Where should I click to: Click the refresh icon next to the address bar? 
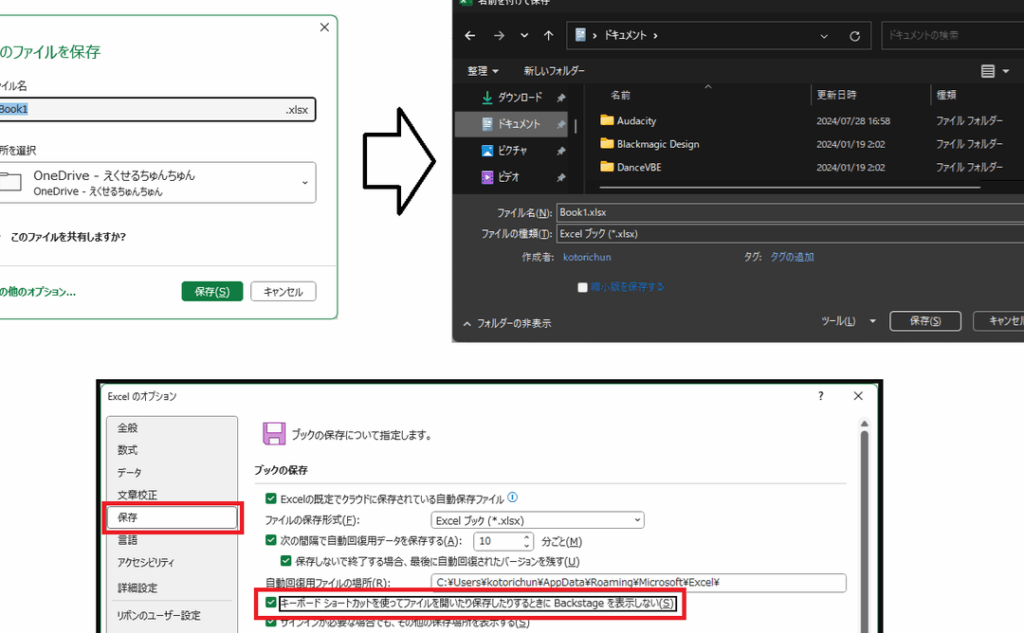click(x=854, y=36)
